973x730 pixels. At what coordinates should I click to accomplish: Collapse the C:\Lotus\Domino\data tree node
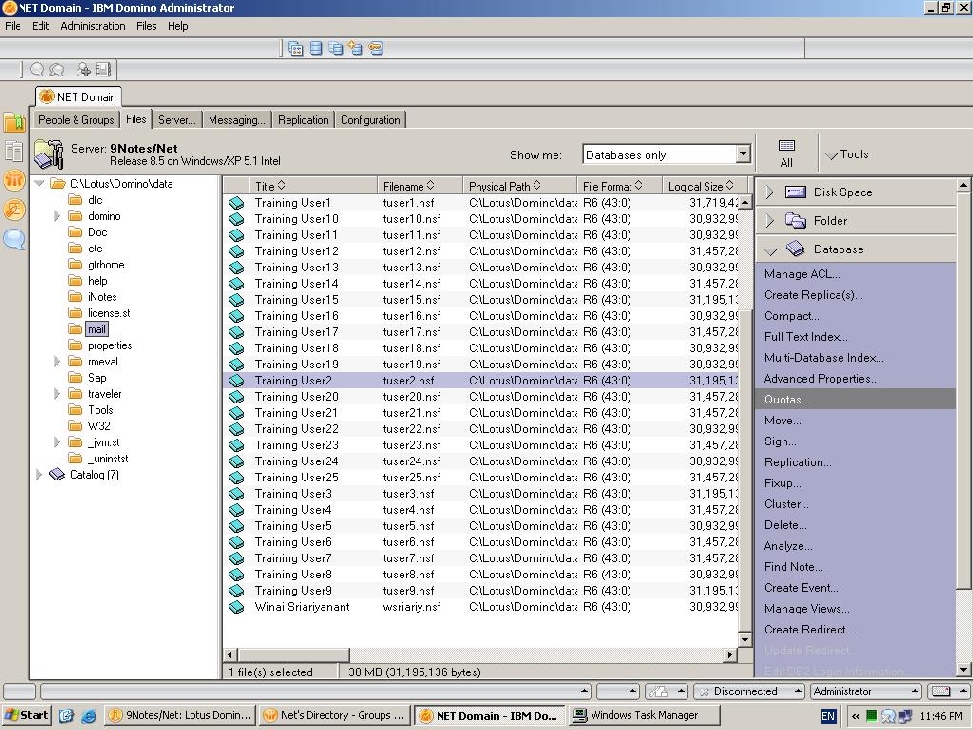pos(39,183)
